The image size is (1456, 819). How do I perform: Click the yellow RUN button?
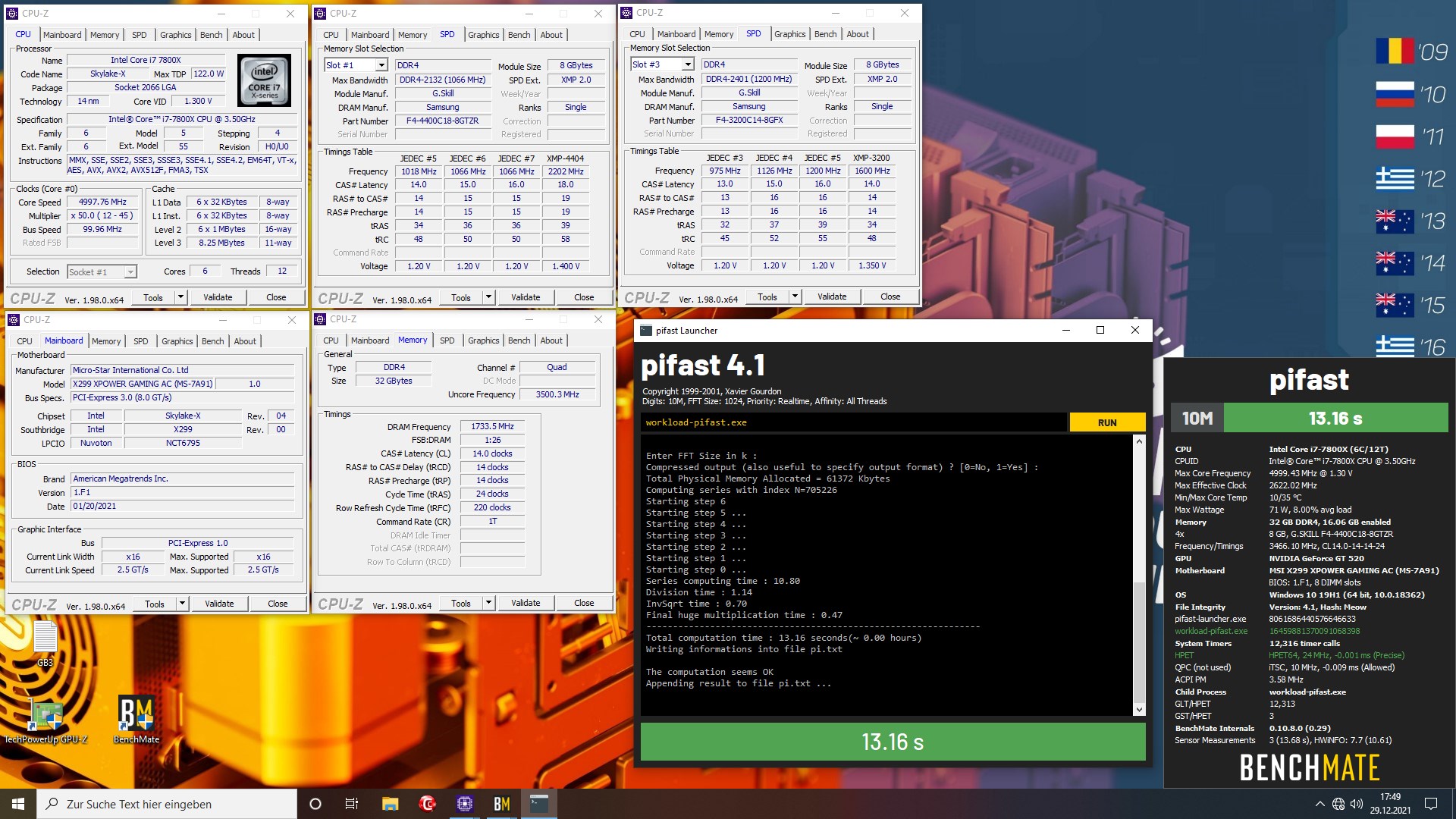coord(1107,422)
